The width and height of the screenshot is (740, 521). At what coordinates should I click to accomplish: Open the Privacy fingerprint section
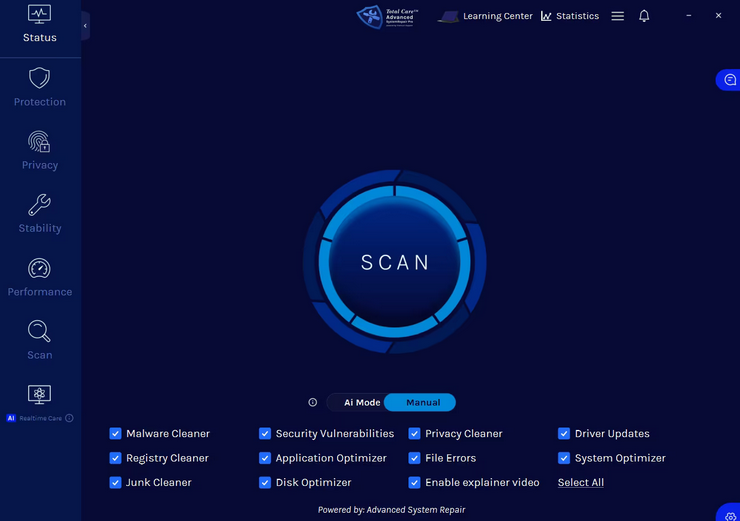click(39, 150)
